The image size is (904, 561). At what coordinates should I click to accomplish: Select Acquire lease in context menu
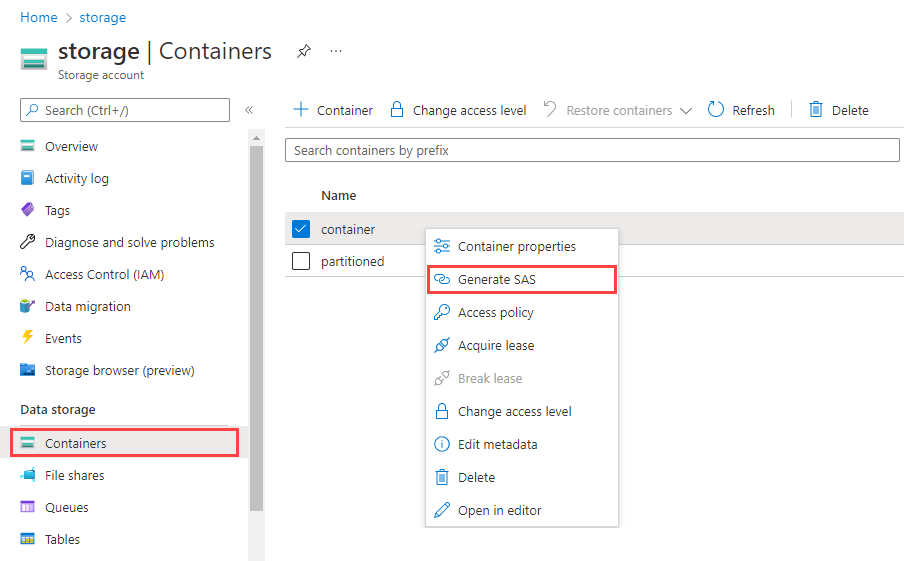pyautogui.click(x=495, y=345)
